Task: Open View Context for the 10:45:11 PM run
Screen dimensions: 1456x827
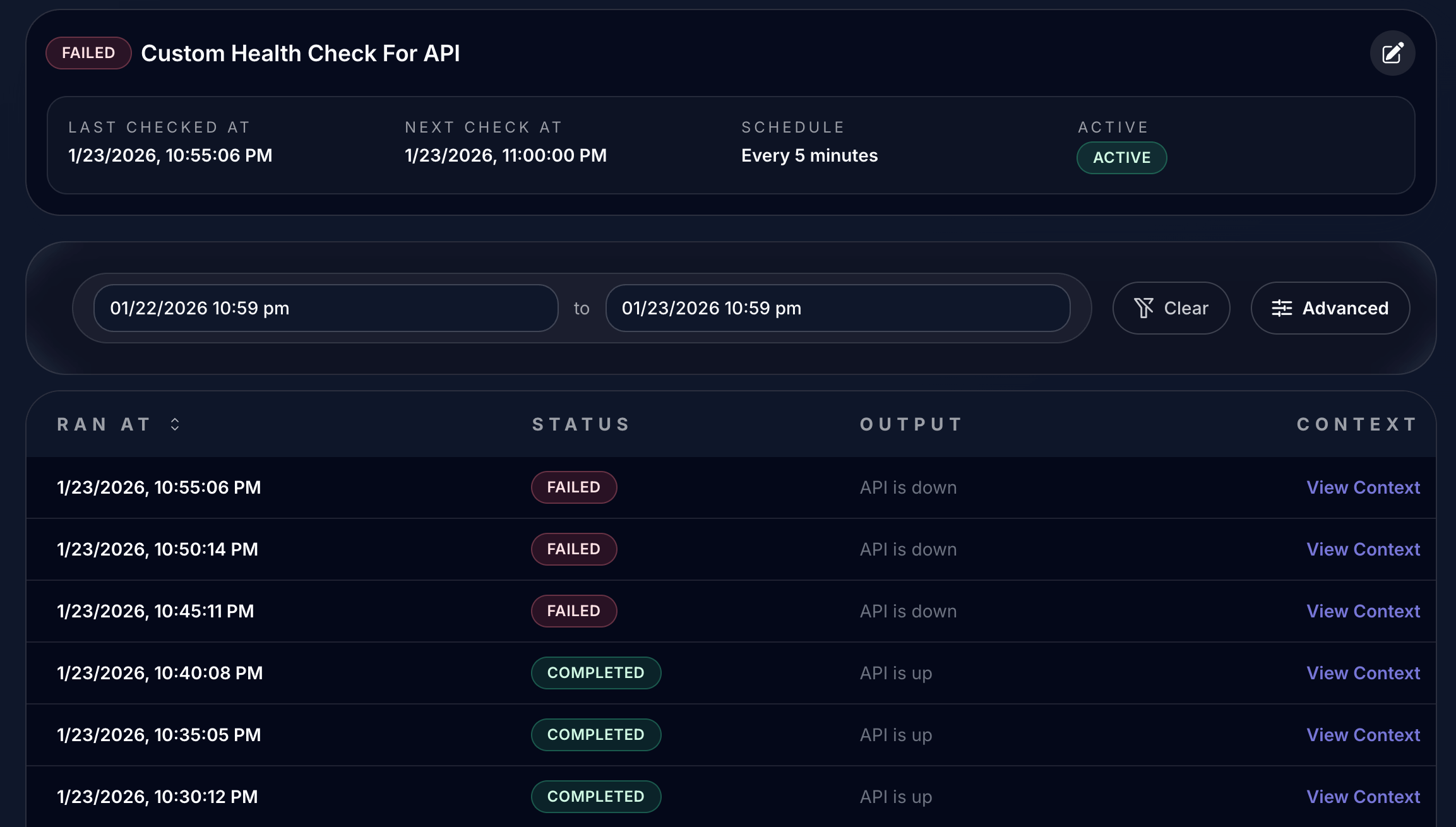Action: [x=1363, y=611]
